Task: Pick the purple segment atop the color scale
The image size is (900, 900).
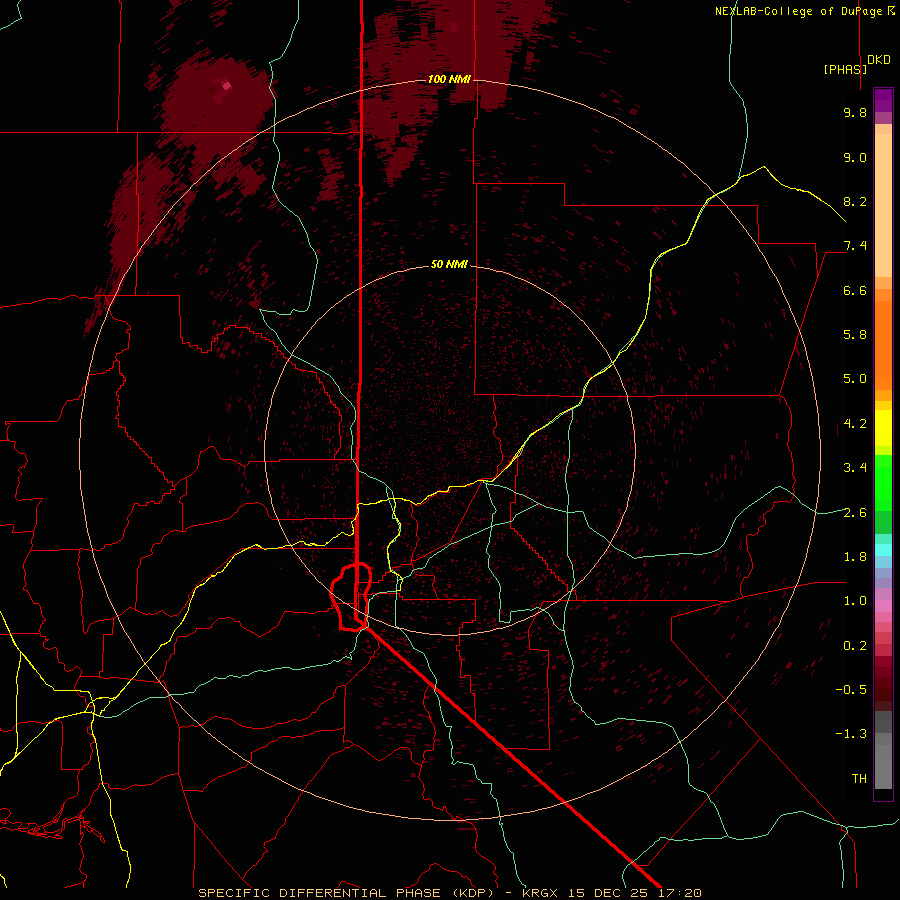Action: tap(883, 100)
